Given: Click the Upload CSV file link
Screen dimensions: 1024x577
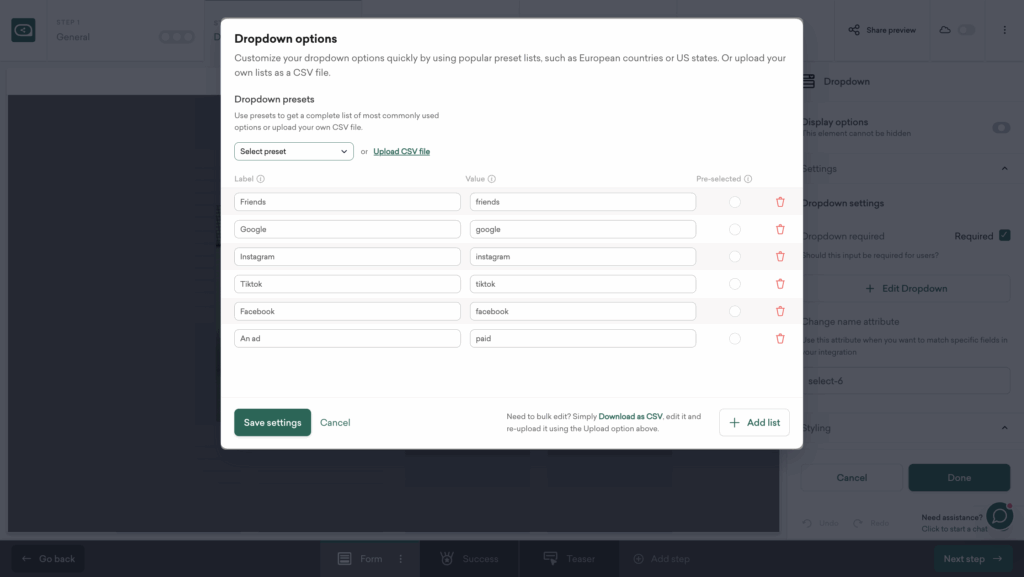Looking at the screenshot, I should [x=400, y=151].
